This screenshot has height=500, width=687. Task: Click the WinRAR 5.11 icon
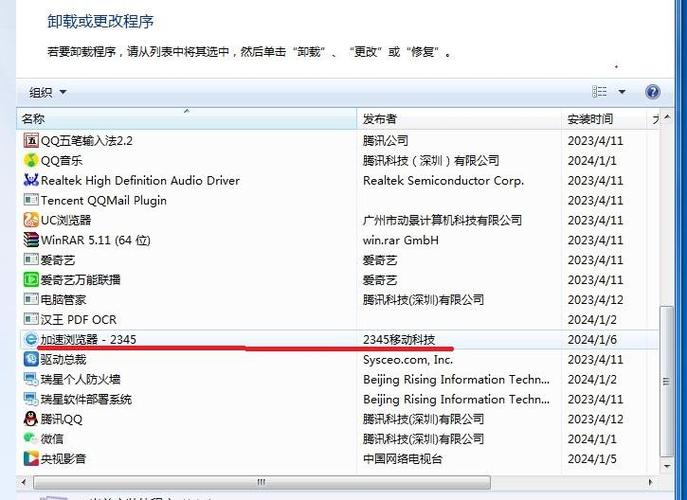pyautogui.click(x=31, y=240)
